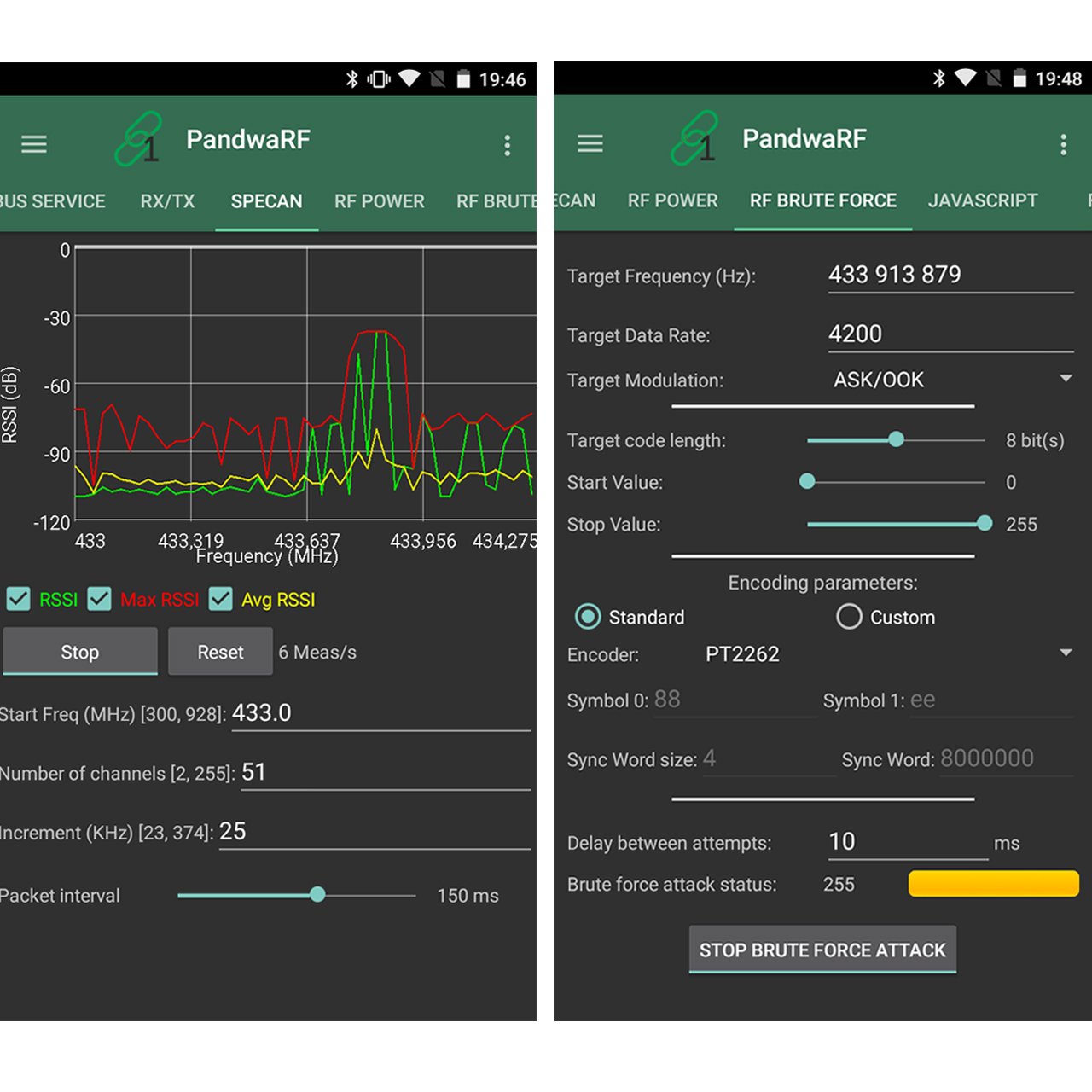Image resolution: width=1092 pixels, height=1092 pixels.
Task: Open the overflow menu on SPECAN screen
Action: tap(508, 145)
